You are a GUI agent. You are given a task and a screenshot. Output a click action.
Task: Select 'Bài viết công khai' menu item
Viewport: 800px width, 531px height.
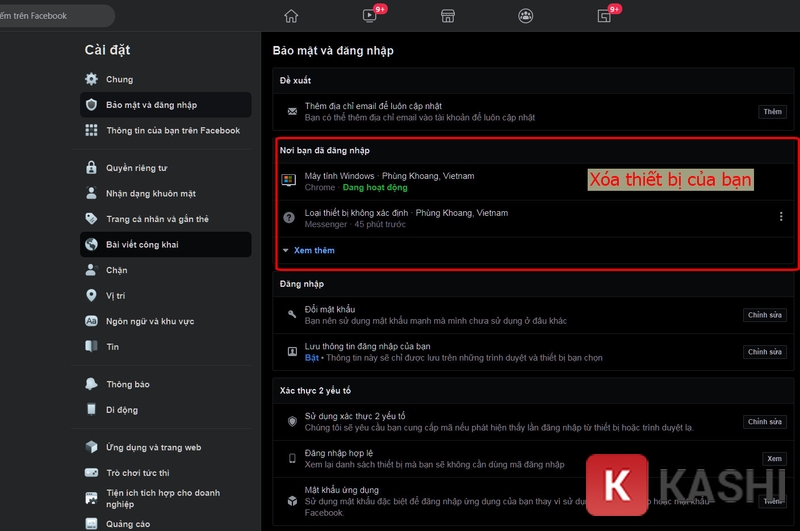143,244
